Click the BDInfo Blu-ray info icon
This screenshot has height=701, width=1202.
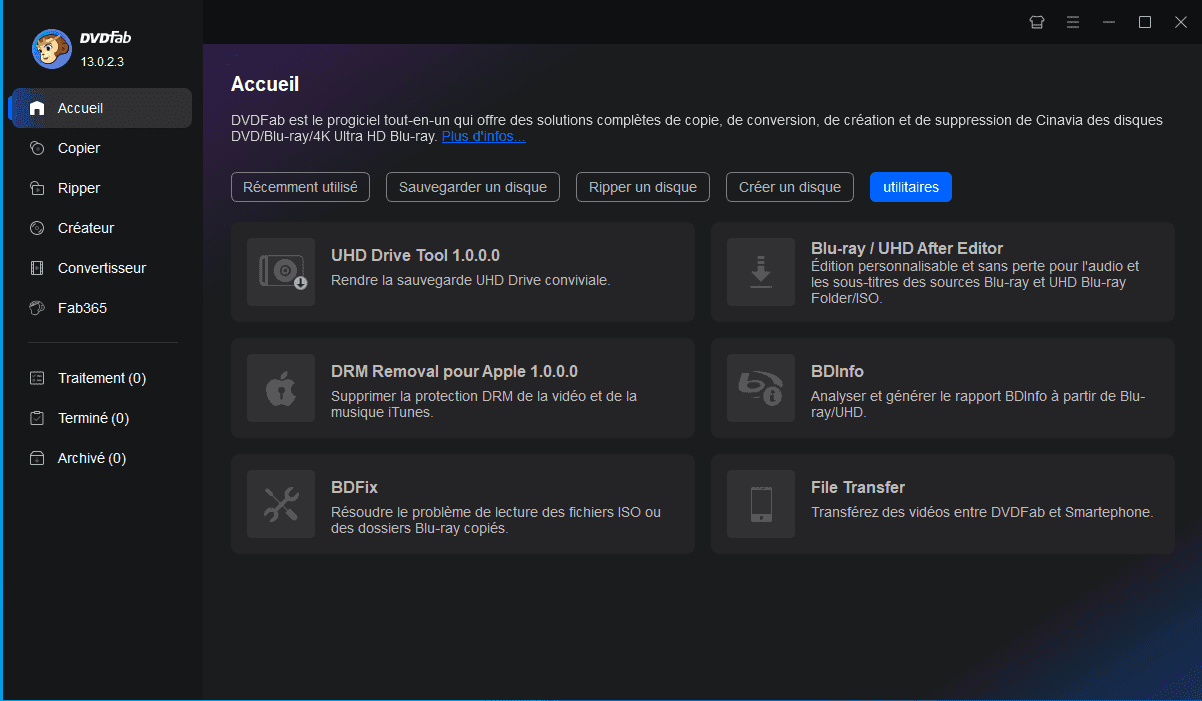coord(761,388)
